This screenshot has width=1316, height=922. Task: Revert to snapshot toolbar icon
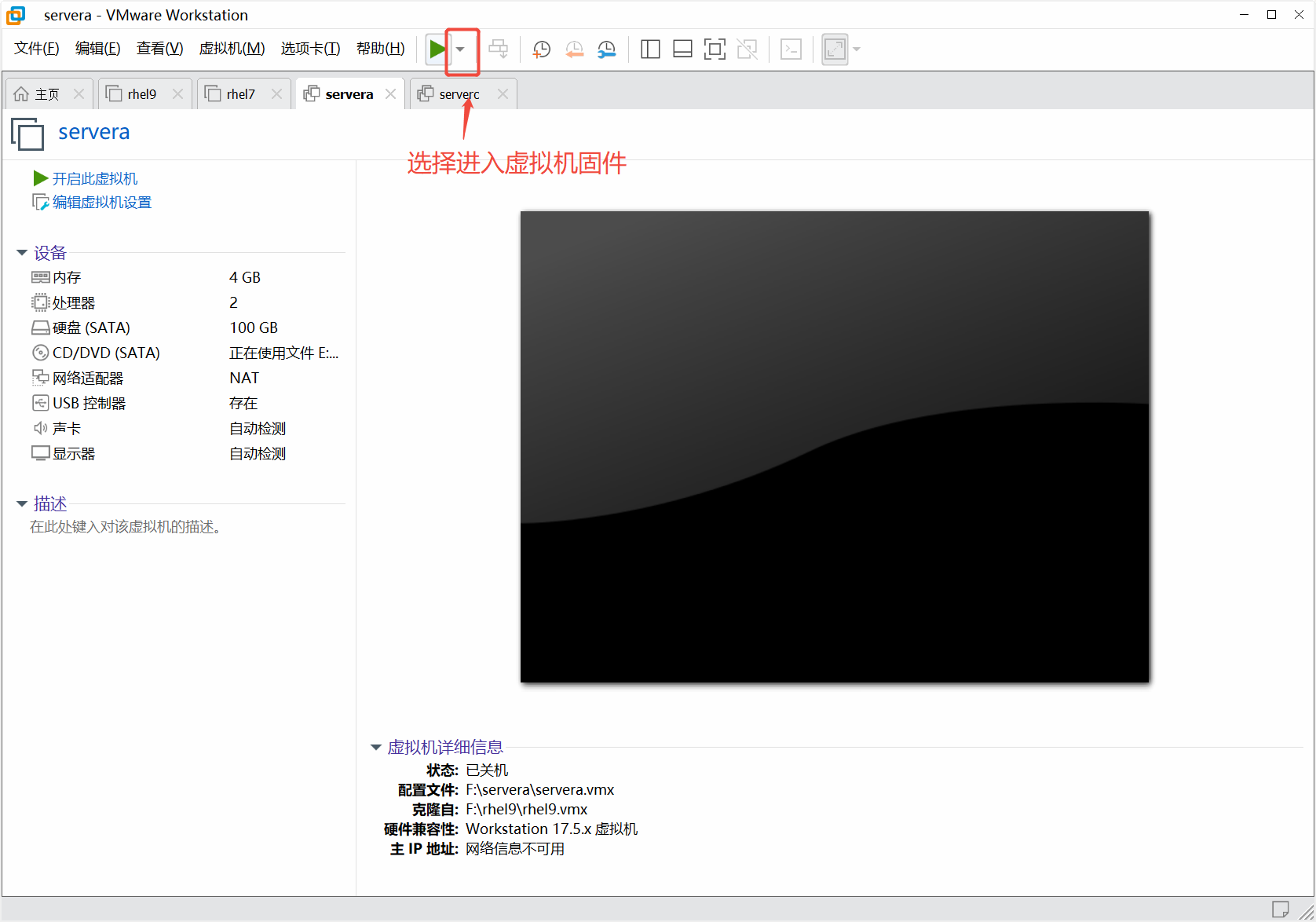[574, 49]
